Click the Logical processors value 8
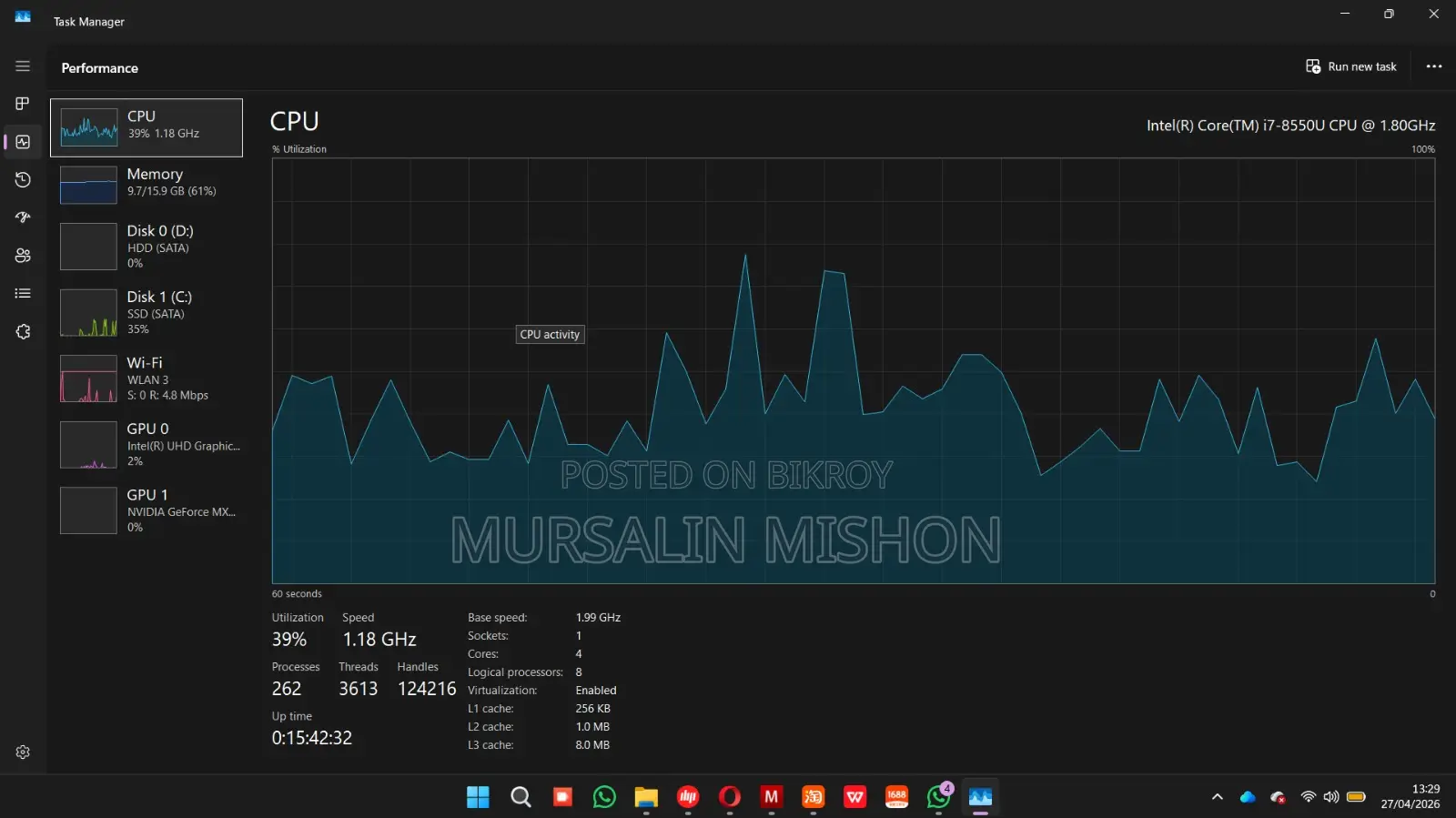Viewport: 1456px width, 818px height. [579, 672]
